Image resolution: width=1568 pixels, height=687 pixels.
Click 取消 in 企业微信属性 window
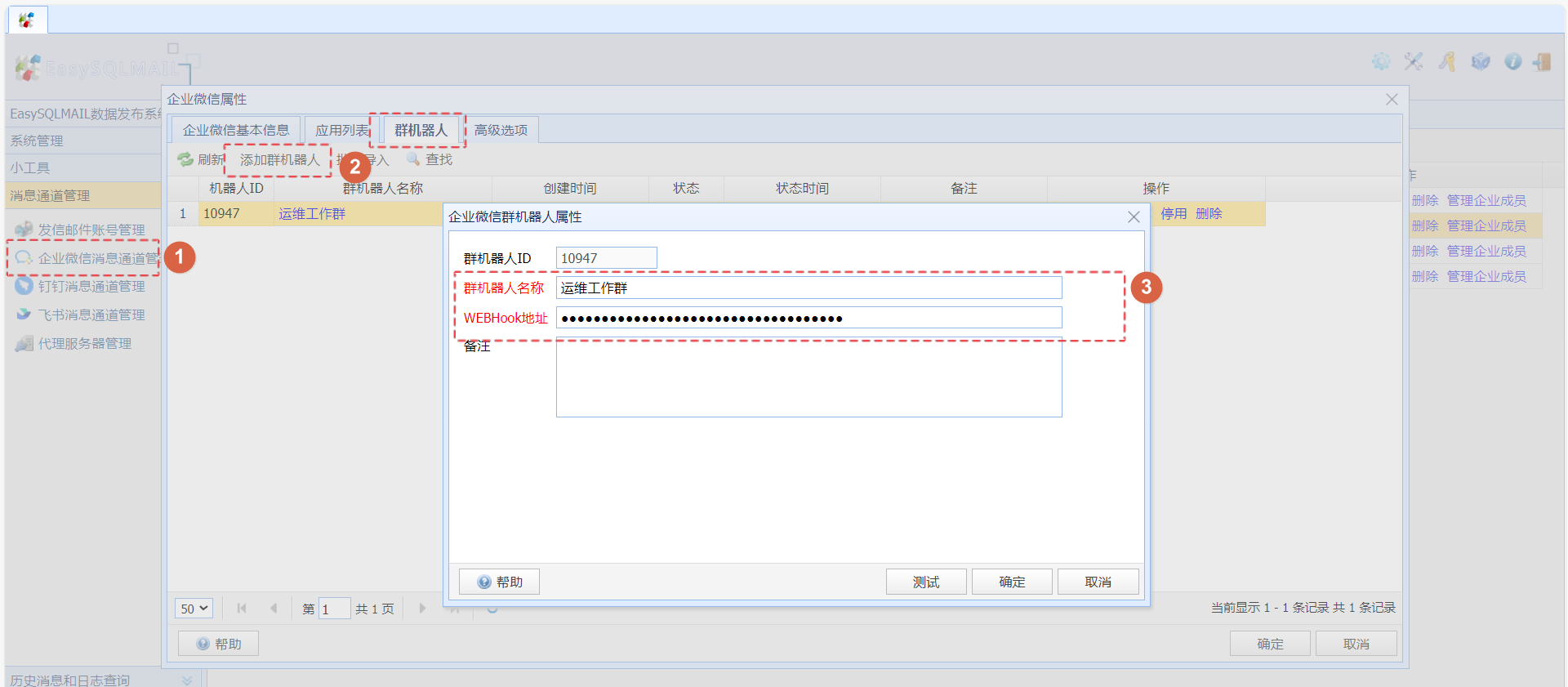1356,644
